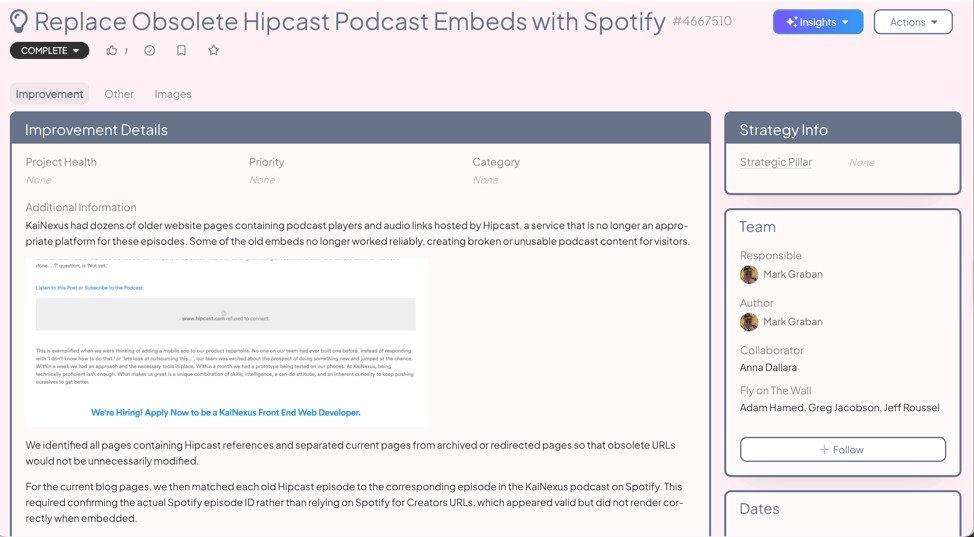Click Fly on The Wall member names
Viewport: 974px width, 537px height.
840,408
